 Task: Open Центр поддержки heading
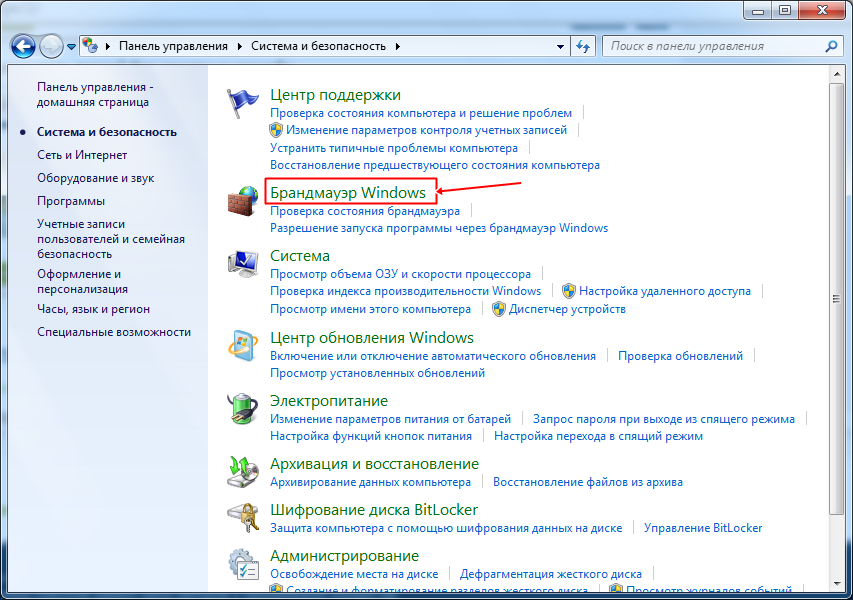(336, 95)
